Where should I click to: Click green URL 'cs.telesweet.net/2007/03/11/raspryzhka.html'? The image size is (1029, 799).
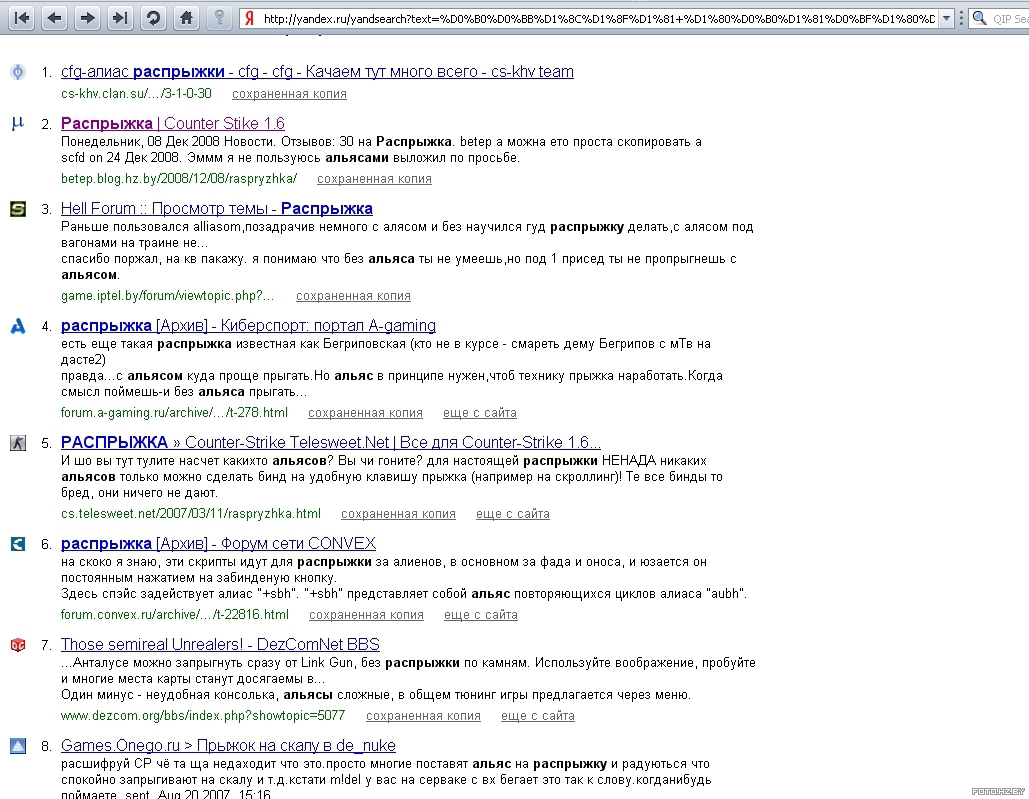point(191,514)
